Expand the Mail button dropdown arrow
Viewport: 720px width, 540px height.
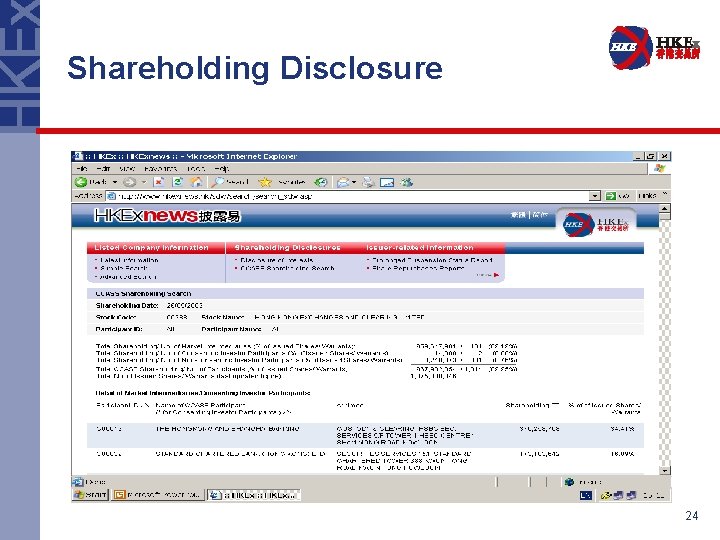354,182
